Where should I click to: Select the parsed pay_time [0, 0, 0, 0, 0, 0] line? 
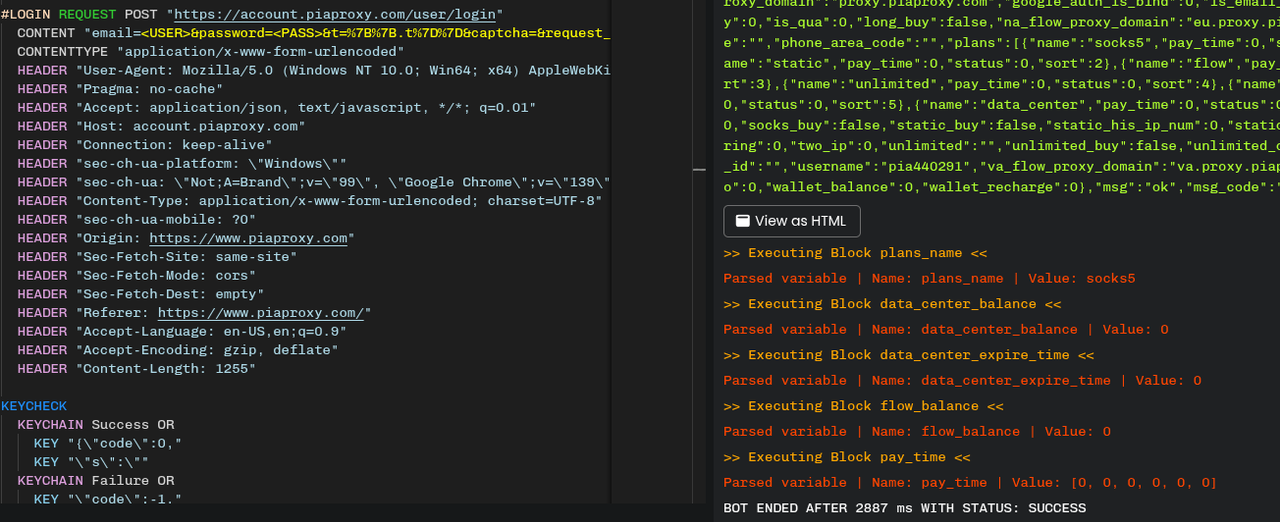[970, 482]
